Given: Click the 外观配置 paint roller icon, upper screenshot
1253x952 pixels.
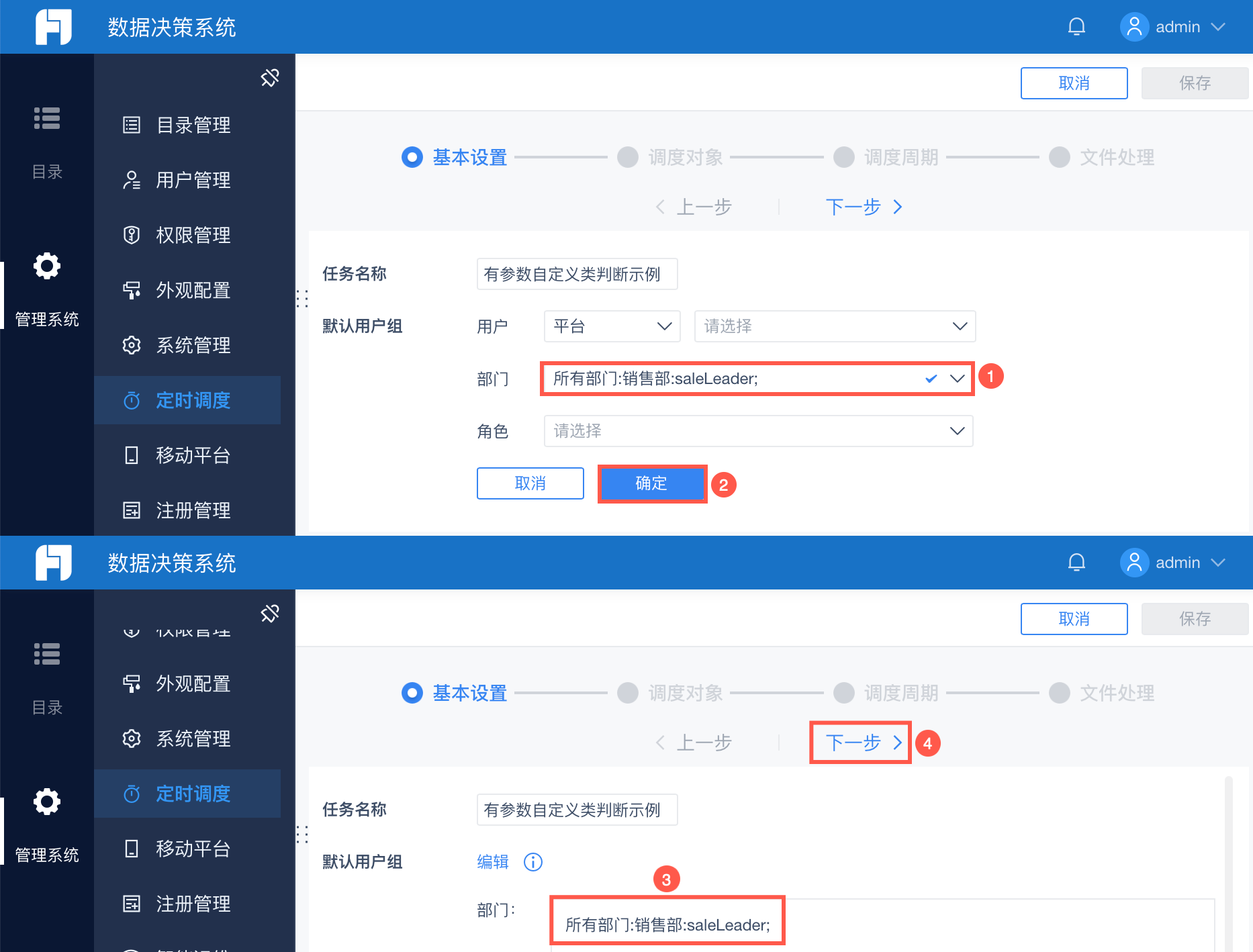Looking at the screenshot, I should pos(132,290).
